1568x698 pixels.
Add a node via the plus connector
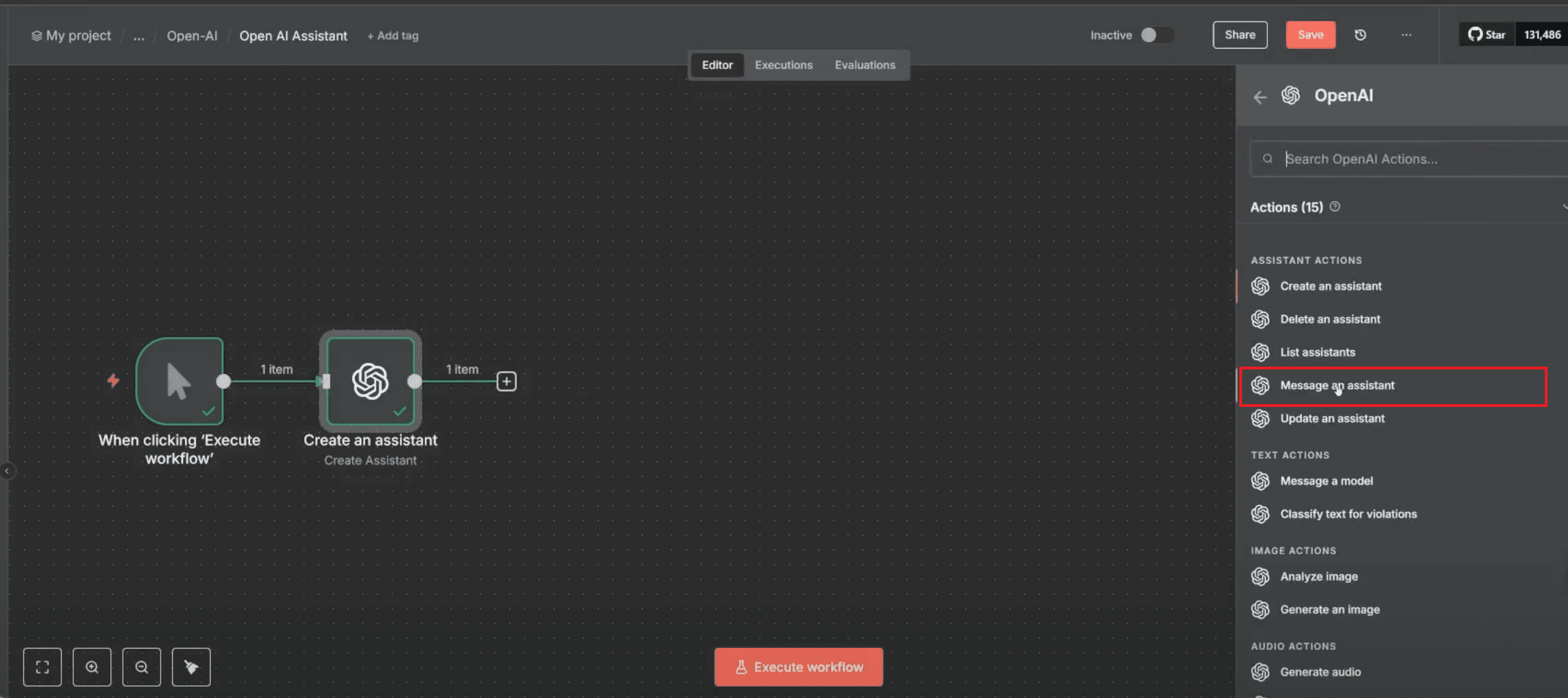pos(506,382)
